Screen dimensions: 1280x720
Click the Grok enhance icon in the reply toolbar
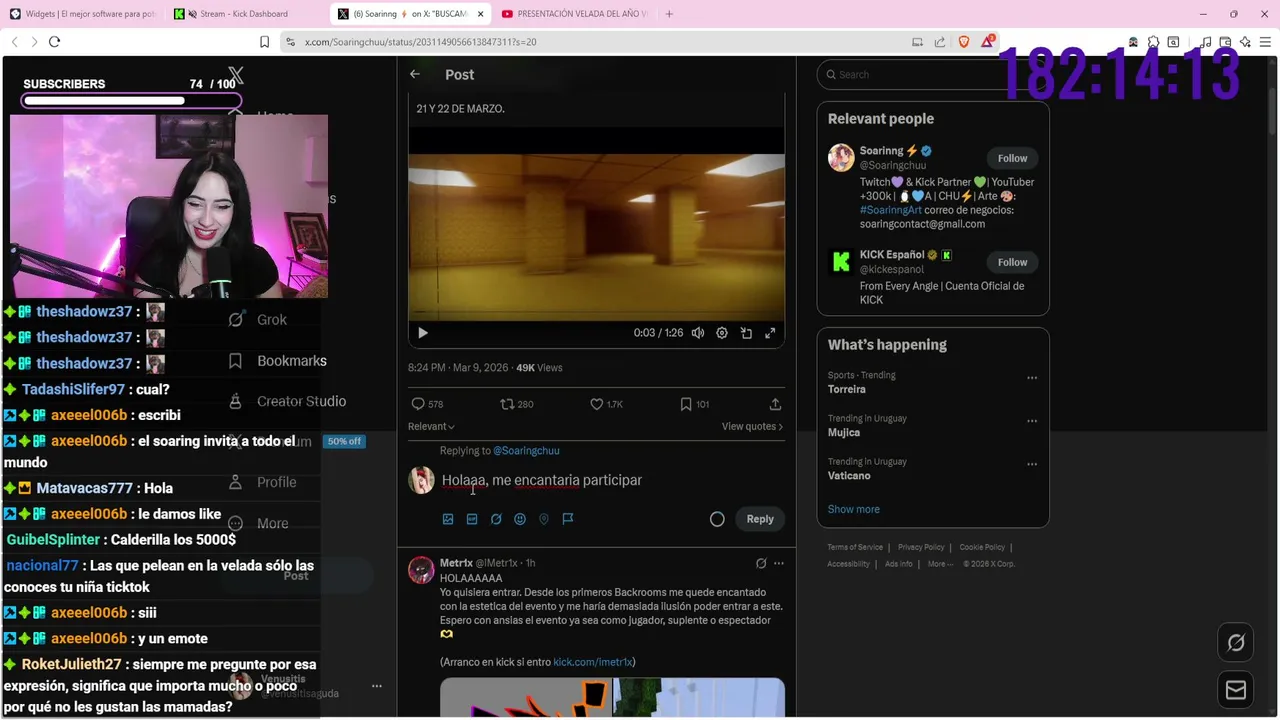[x=496, y=519]
